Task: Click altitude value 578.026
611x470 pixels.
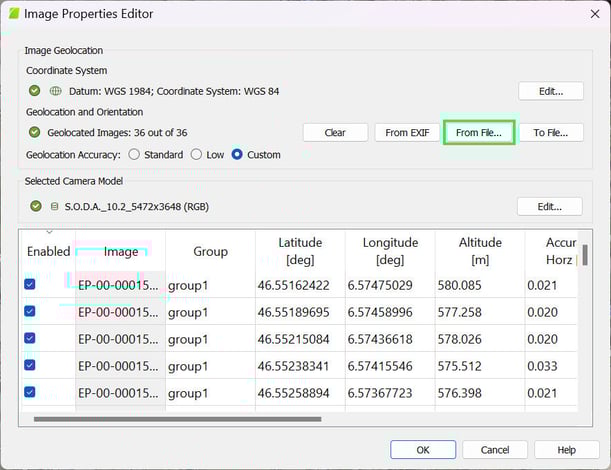Action: (x=459, y=339)
